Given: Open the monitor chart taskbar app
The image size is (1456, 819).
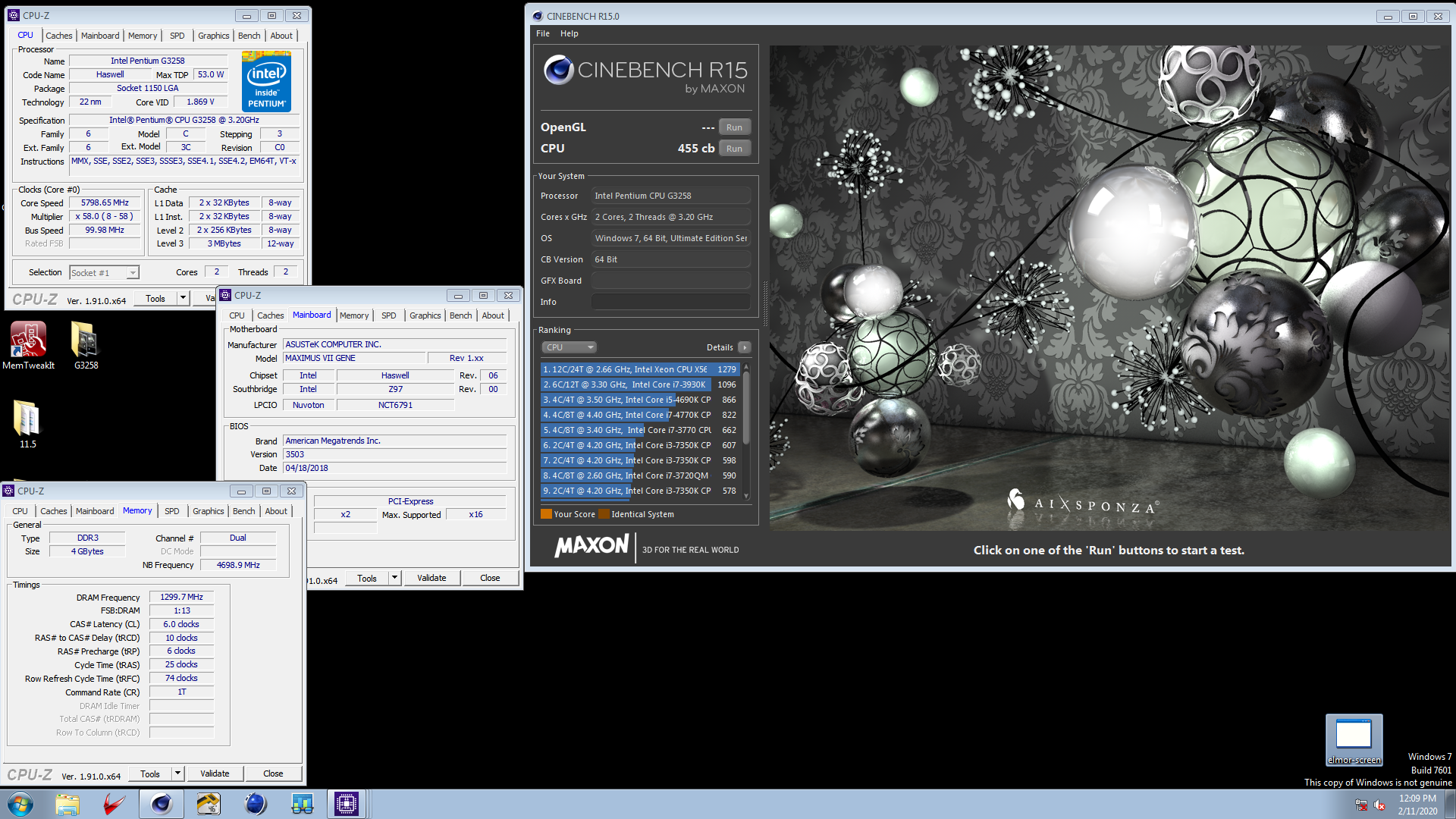Looking at the screenshot, I should [303, 804].
